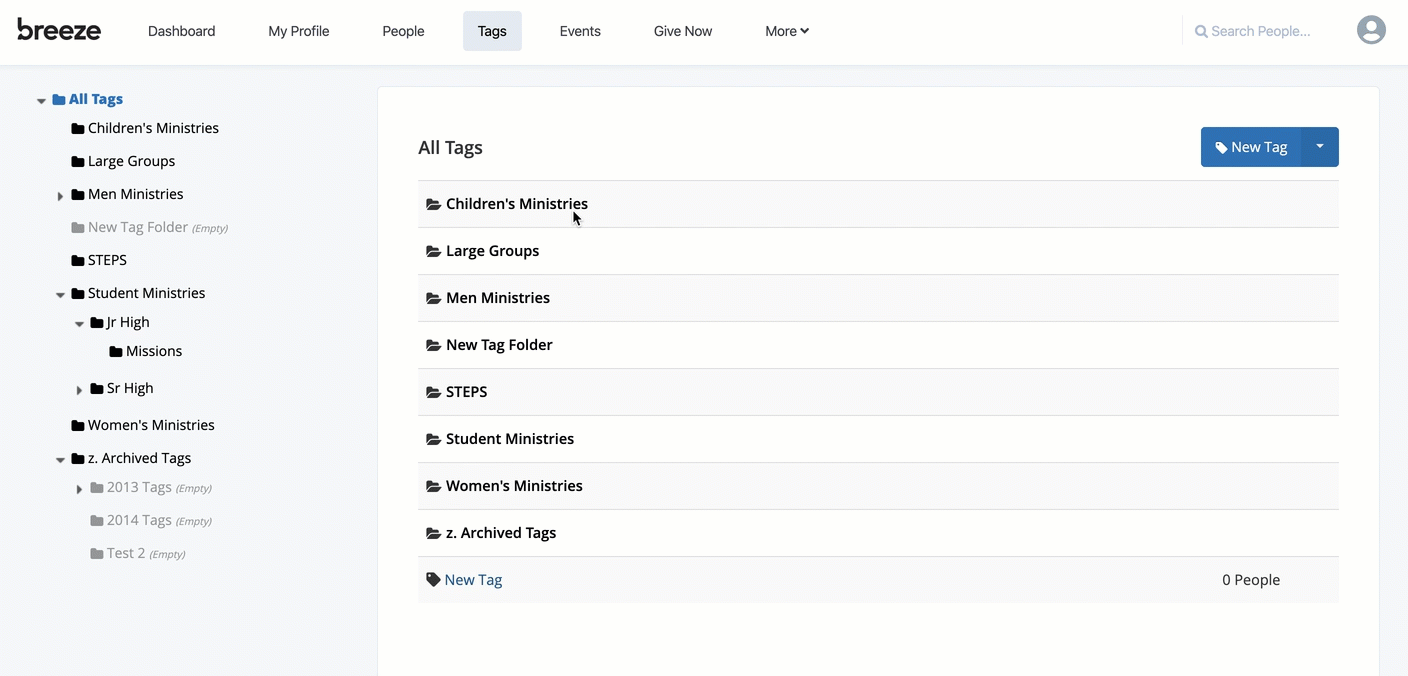This screenshot has width=1408, height=676.
Task: Click the z. Archived Tags sidebar folder icon
Action: 78,459
